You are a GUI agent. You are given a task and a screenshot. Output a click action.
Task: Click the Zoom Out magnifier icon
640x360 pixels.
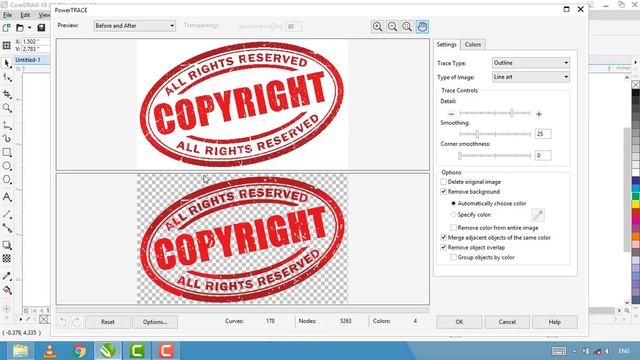click(x=392, y=27)
